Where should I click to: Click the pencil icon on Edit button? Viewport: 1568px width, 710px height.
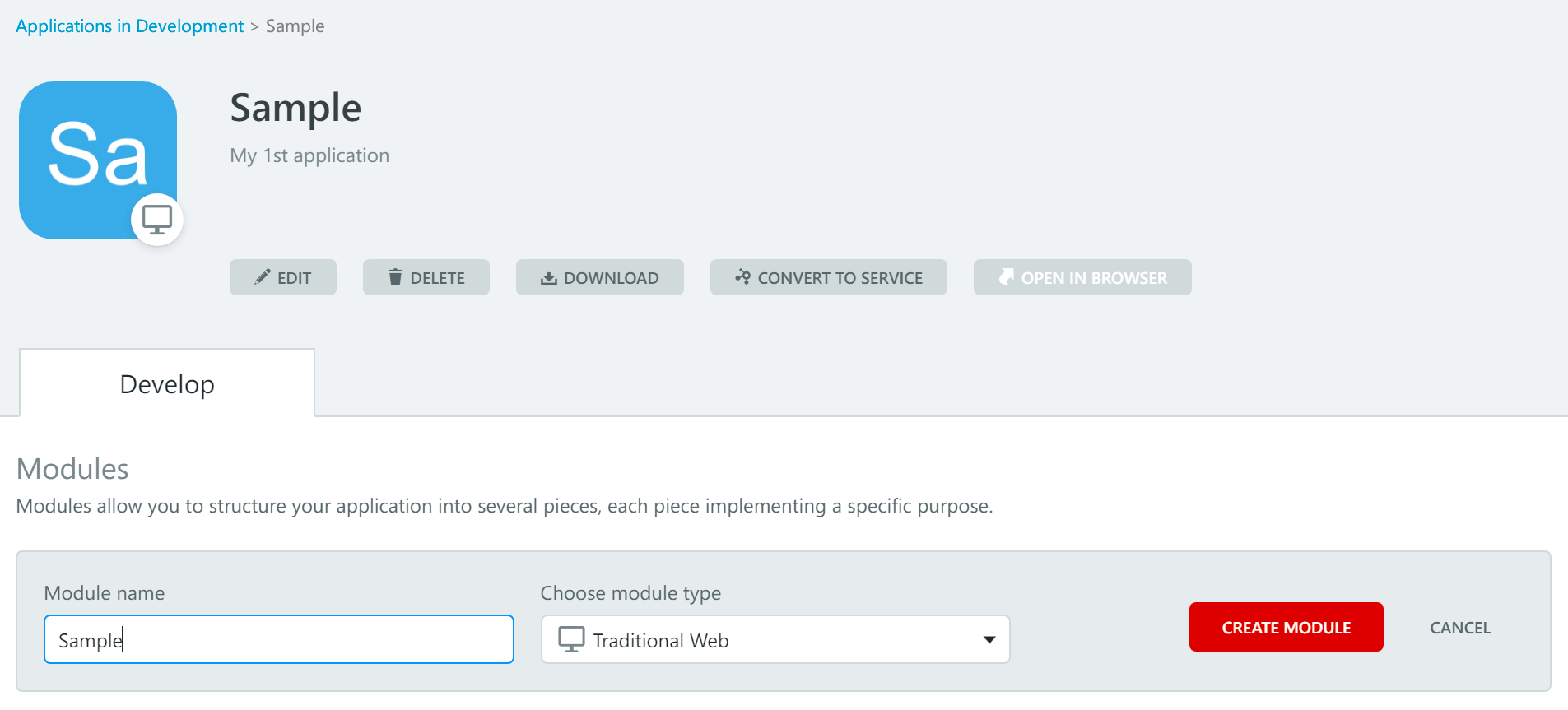coord(263,277)
